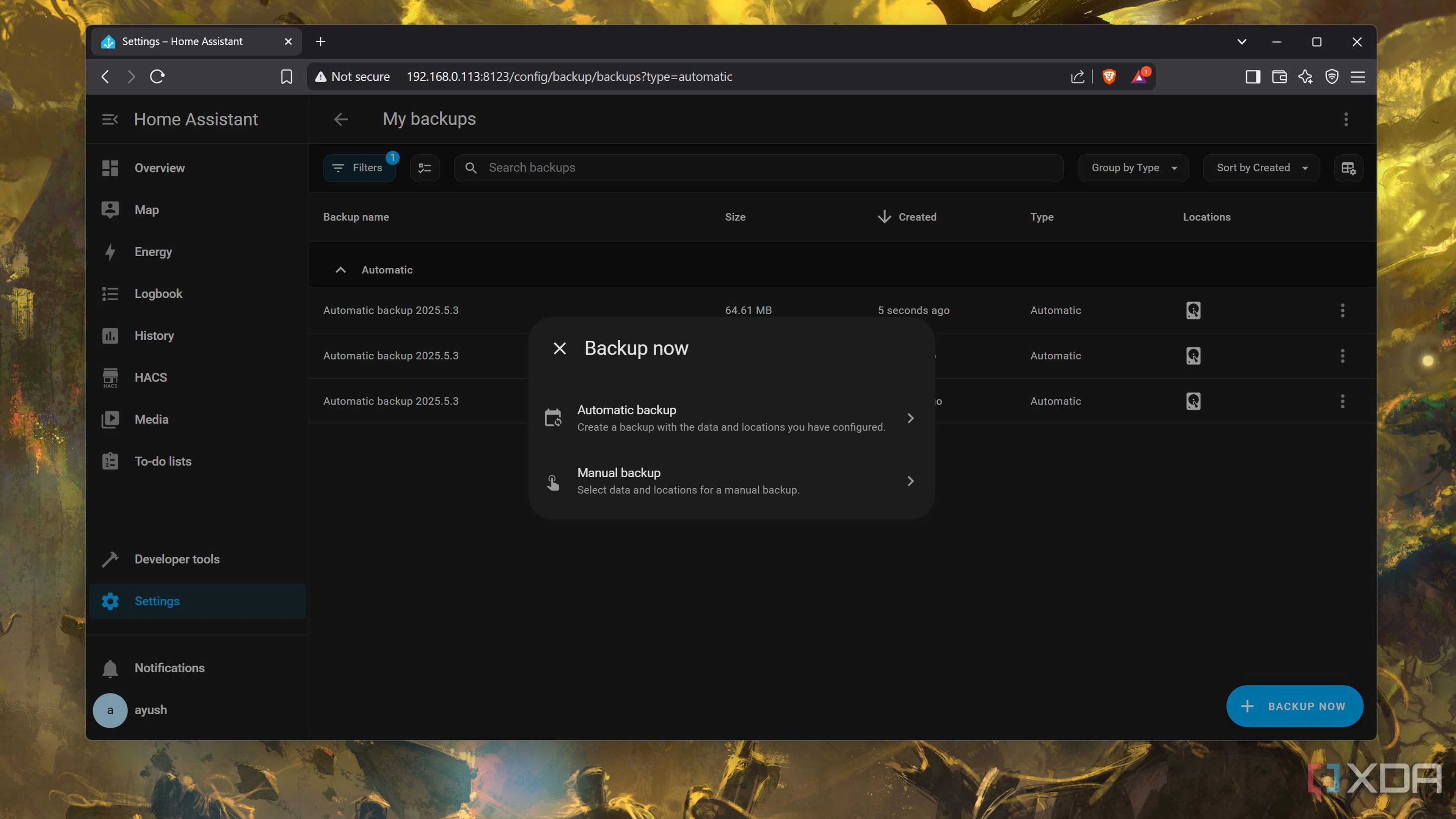
Task: Collapse the Home Assistant sidebar menu icon
Action: click(110, 119)
